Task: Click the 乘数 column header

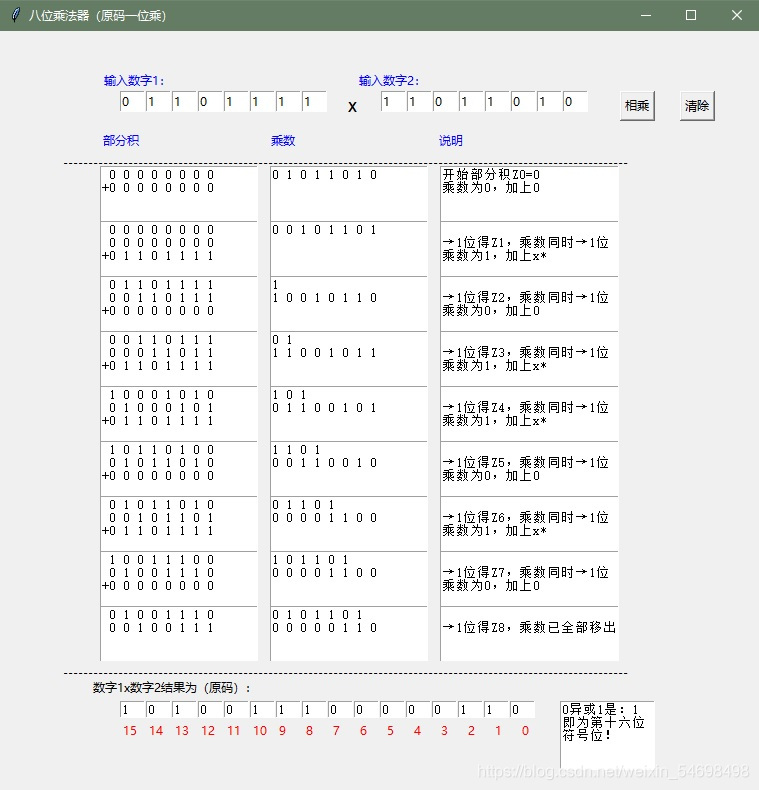Action: coord(283,141)
